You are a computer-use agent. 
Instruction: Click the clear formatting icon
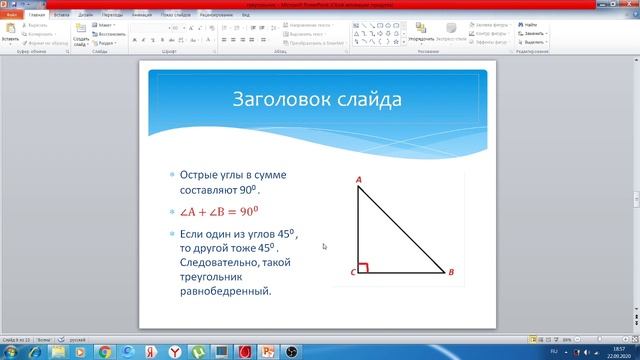click(x=211, y=28)
